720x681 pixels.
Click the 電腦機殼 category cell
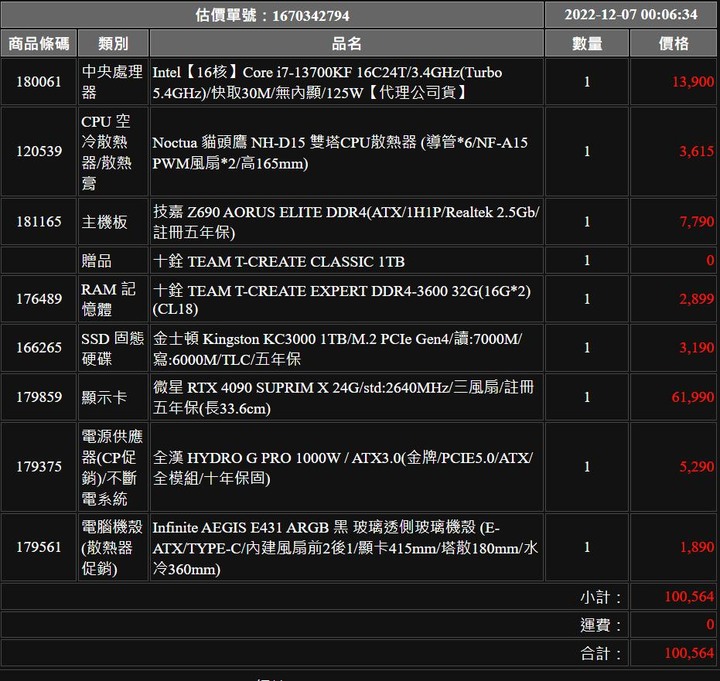tap(112, 547)
